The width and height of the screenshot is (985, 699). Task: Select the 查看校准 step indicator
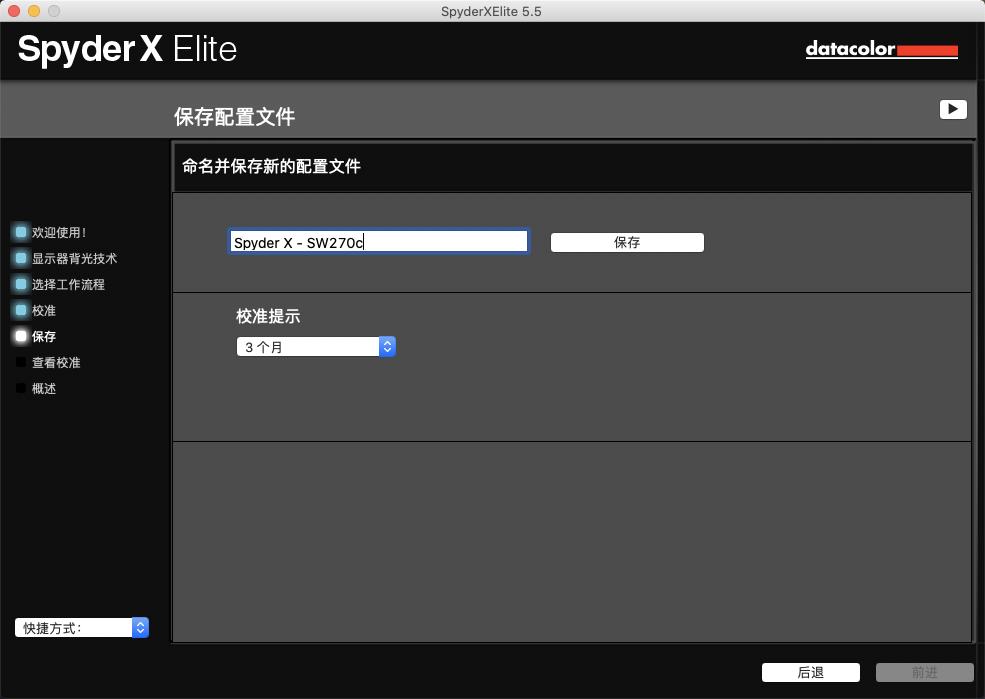point(21,362)
